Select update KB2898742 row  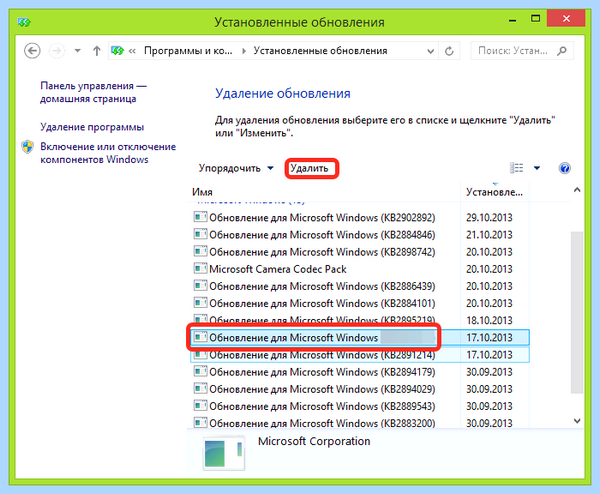[x=360, y=252]
